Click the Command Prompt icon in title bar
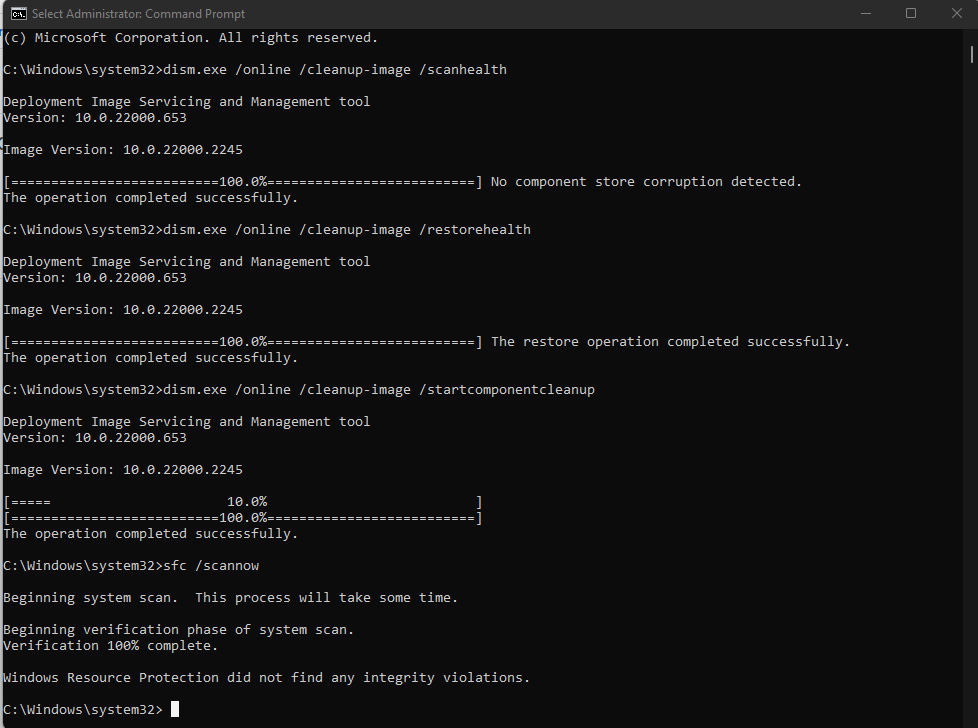 click(x=20, y=14)
